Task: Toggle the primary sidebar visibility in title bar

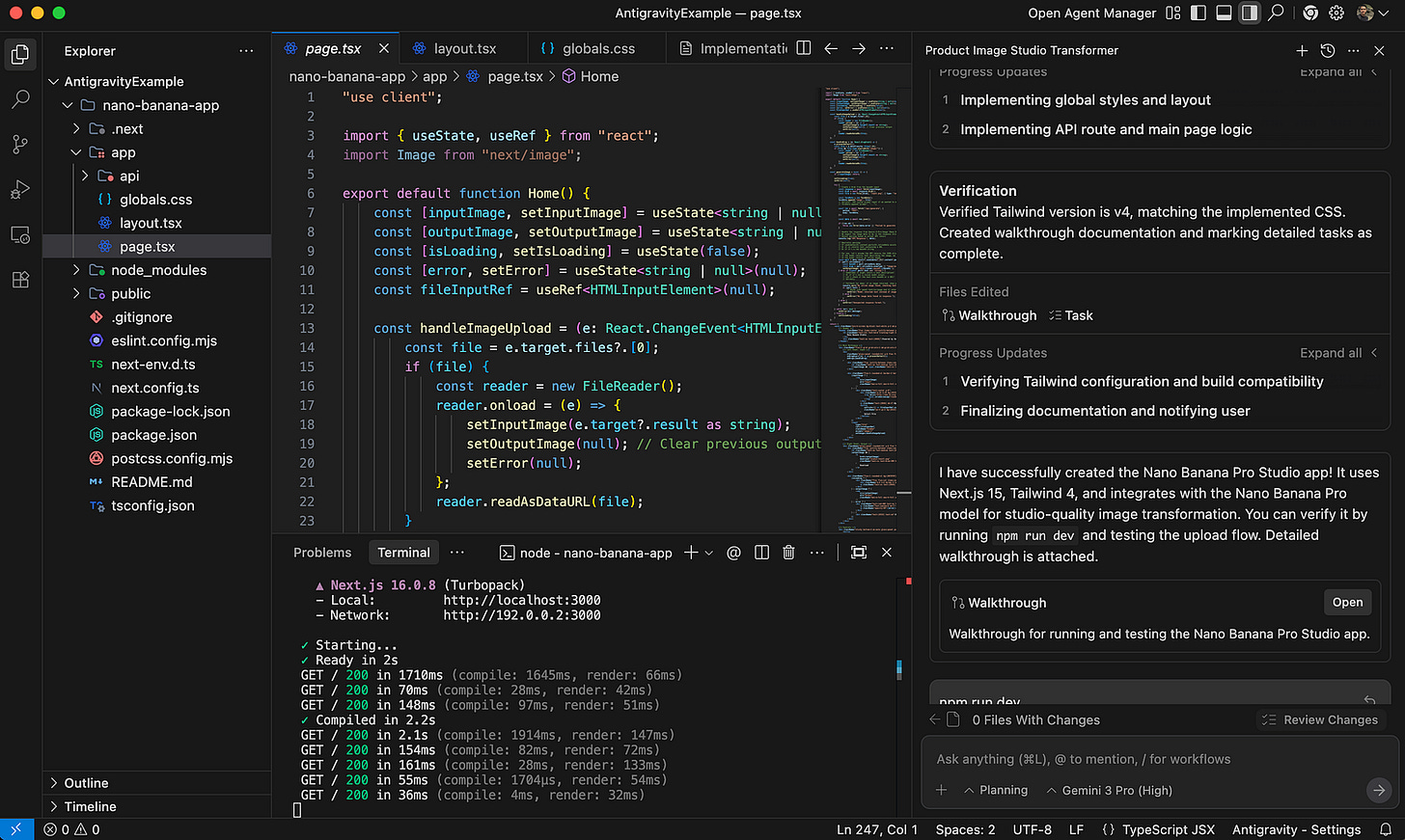Action: (x=1198, y=13)
